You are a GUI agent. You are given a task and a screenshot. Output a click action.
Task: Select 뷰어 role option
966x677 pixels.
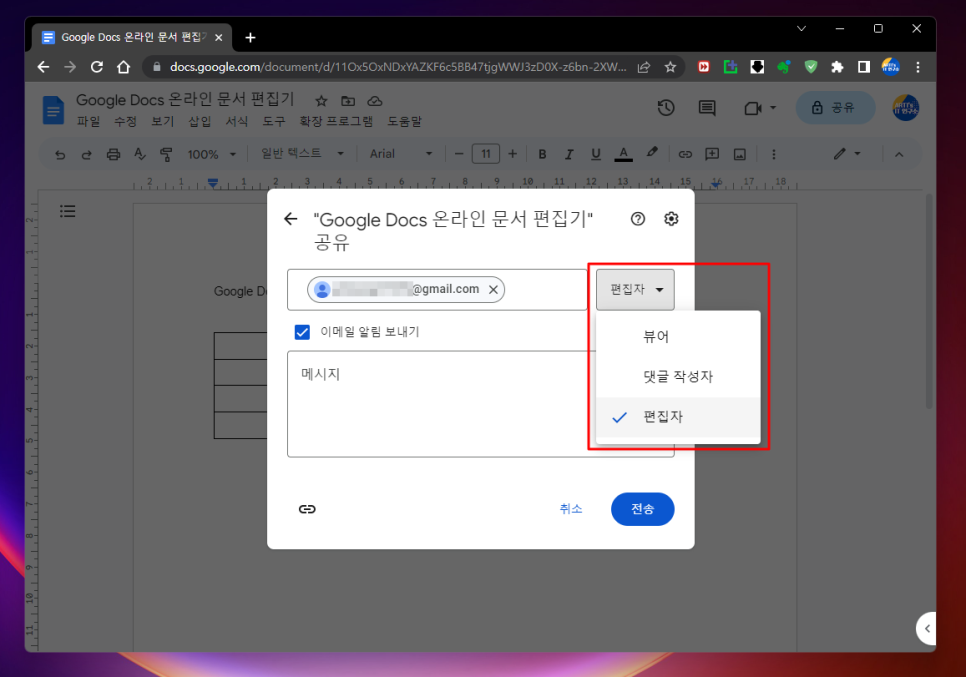678,336
